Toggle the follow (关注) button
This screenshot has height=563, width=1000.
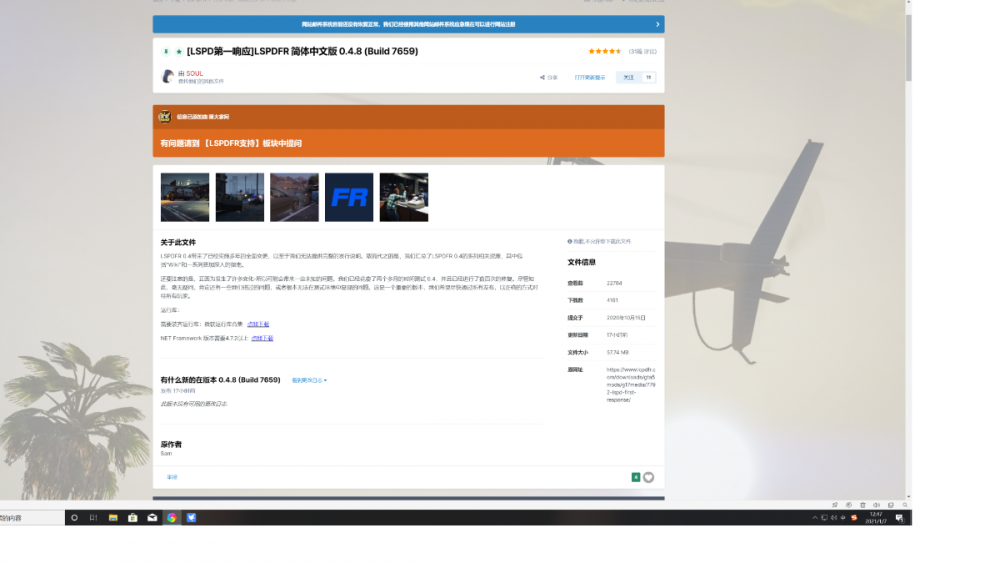tap(629, 77)
